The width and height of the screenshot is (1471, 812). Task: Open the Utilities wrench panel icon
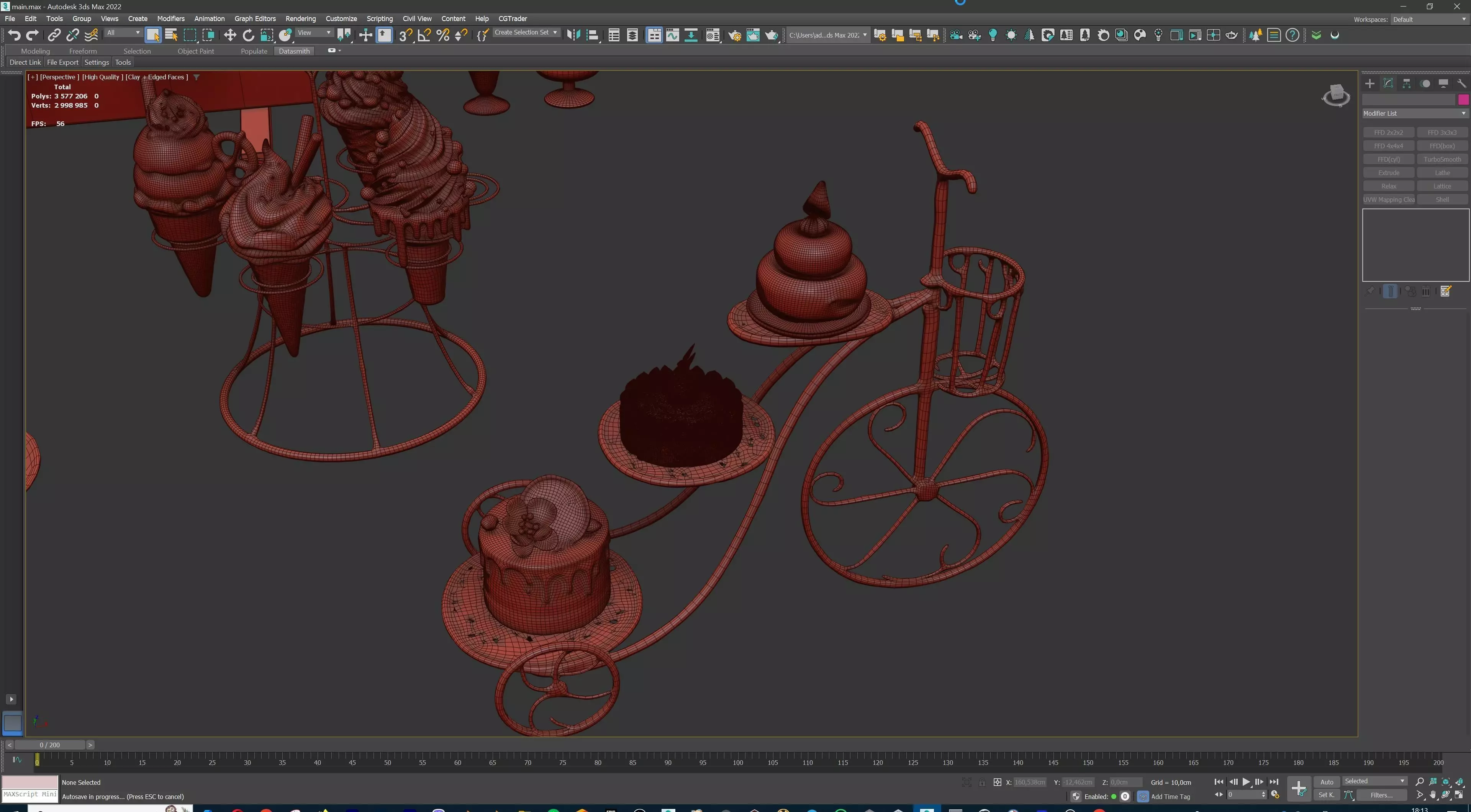pyautogui.click(x=1461, y=83)
